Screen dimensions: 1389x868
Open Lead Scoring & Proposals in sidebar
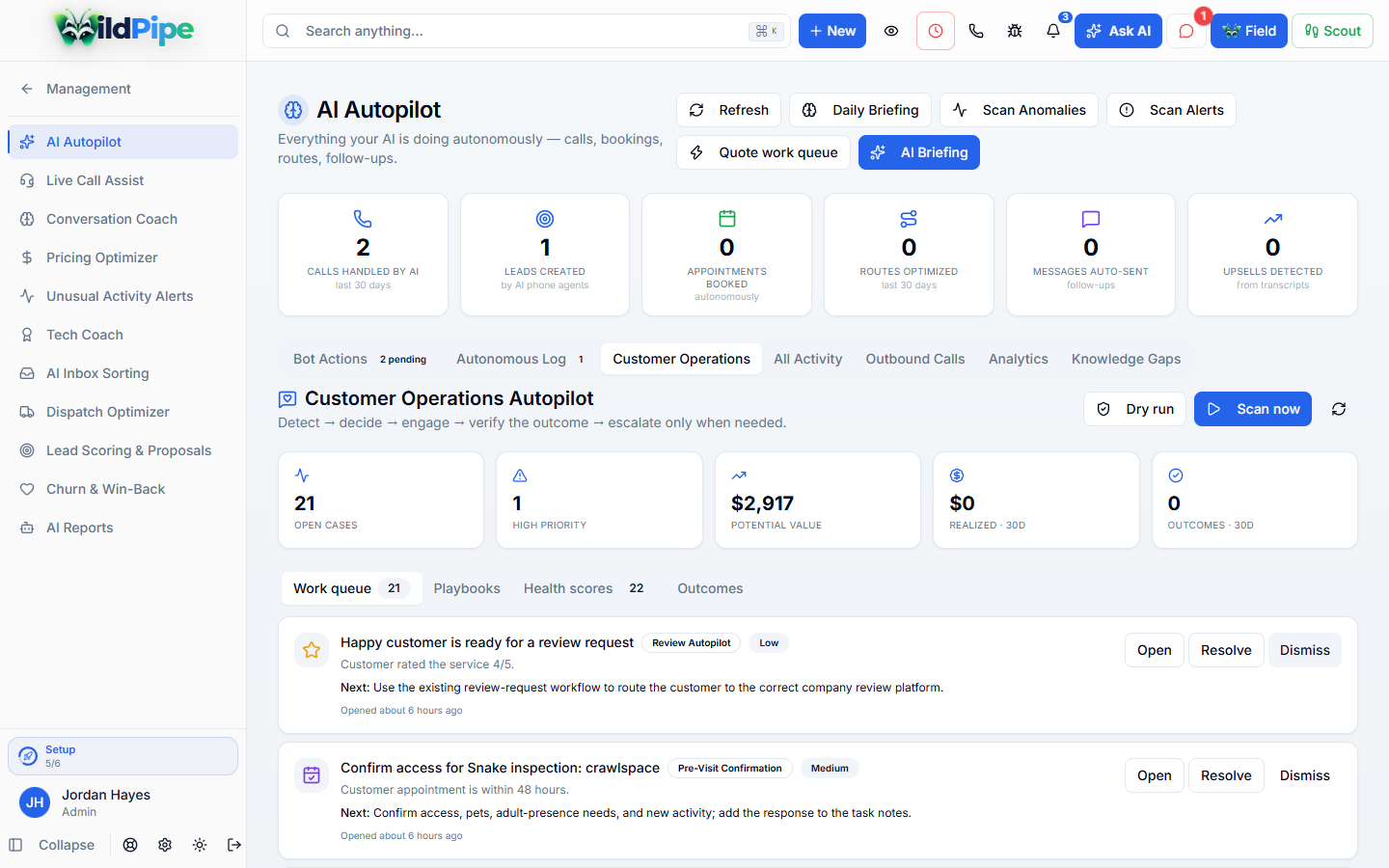tap(123, 450)
